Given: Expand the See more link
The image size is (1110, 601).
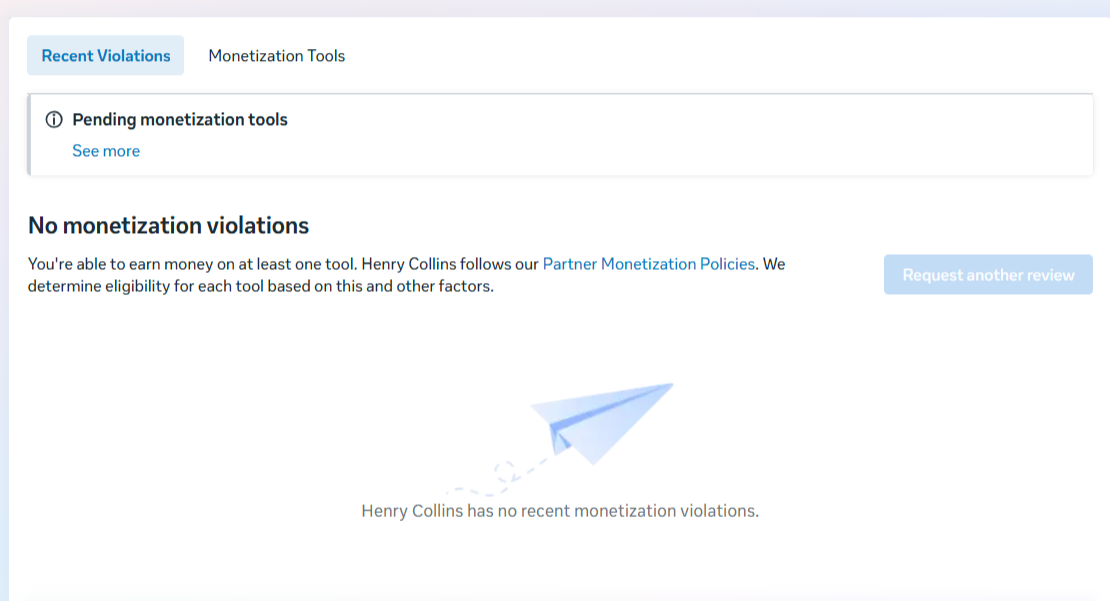Looking at the screenshot, I should point(106,151).
